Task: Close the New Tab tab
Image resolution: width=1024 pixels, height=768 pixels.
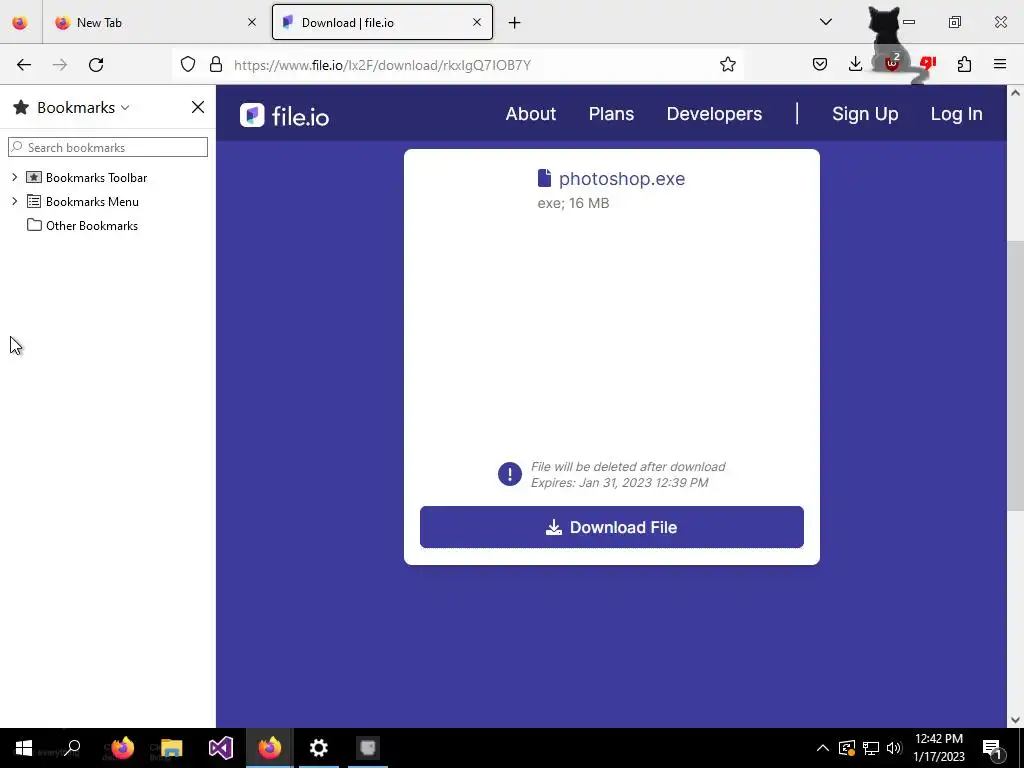Action: click(x=252, y=22)
